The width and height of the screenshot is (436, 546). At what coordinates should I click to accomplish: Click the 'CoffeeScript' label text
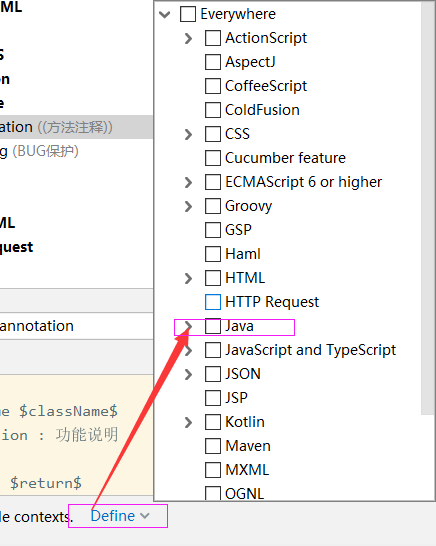coord(266,86)
